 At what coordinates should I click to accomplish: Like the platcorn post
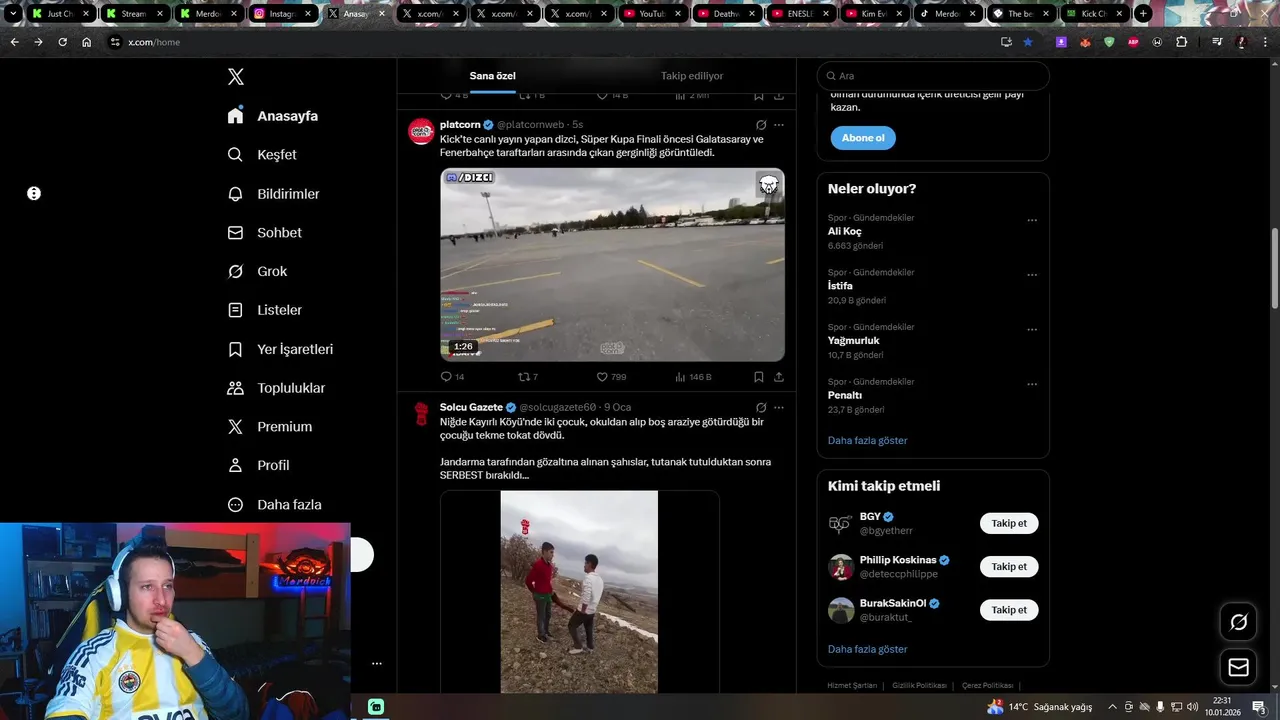611,377
